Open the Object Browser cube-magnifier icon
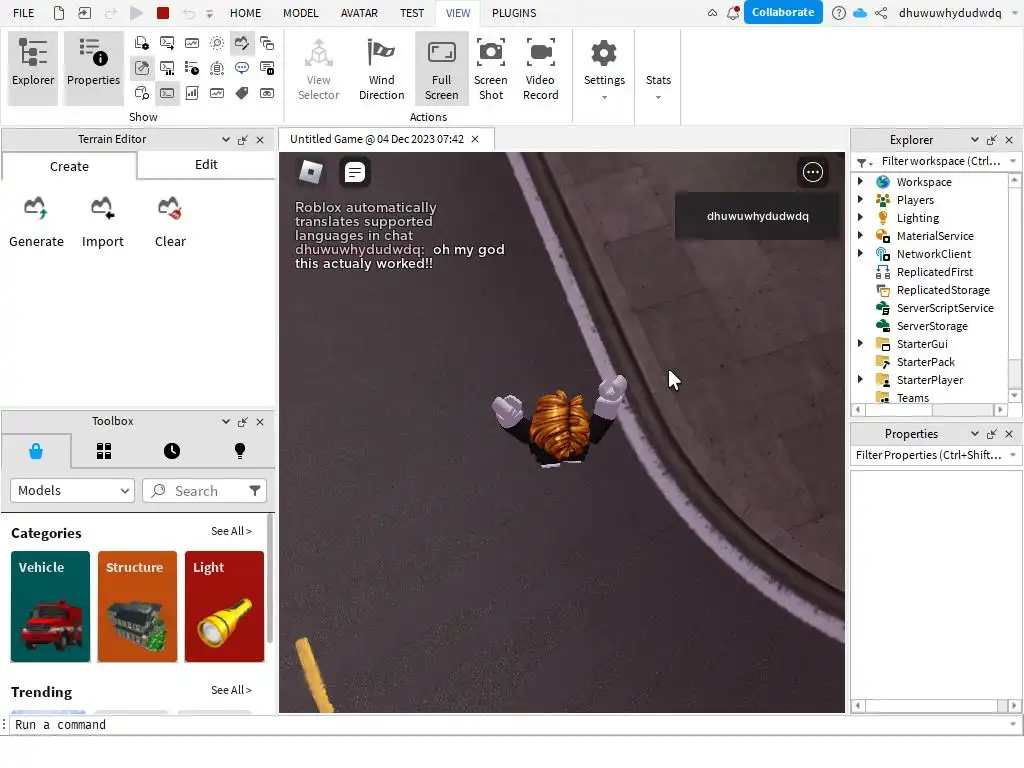The height and width of the screenshot is (768, 1024). click(142, 93)
